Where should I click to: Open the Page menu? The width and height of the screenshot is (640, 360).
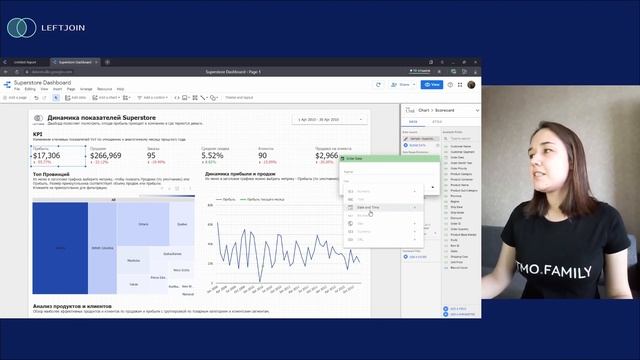(x=71, y=89)
